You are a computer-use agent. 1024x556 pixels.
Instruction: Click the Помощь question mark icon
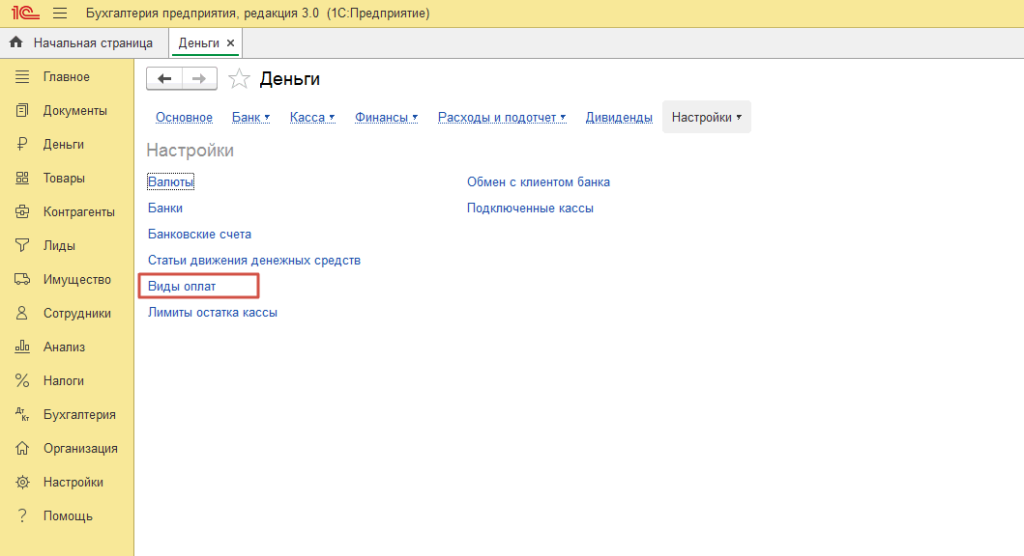coord(22,515)
